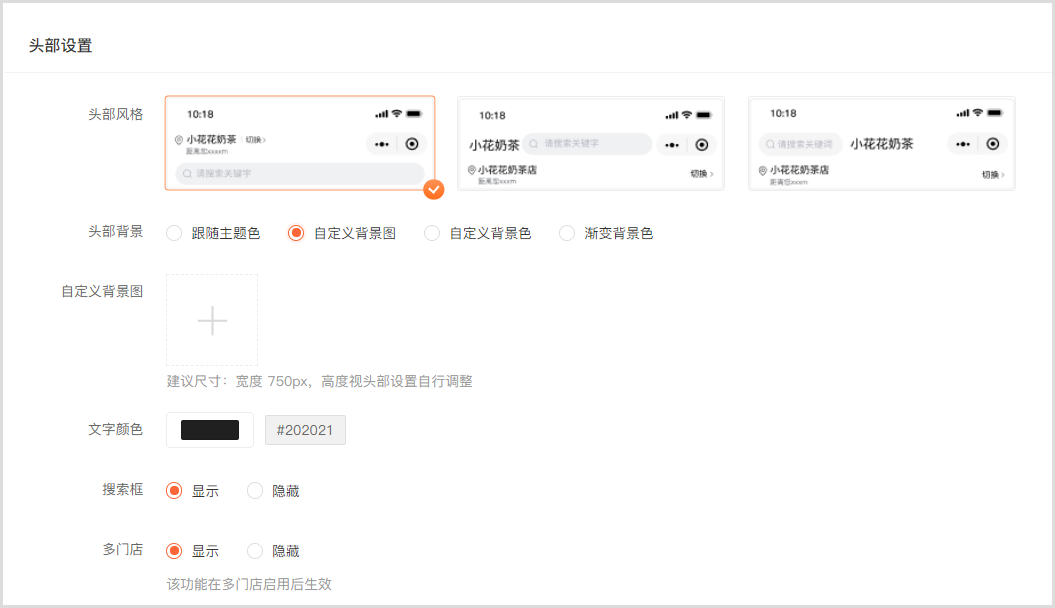Click the three-dots capsule icon in third header preview
Image resolution: width=1055 pixels, height=608 pixels.
(x=963, y=144)
